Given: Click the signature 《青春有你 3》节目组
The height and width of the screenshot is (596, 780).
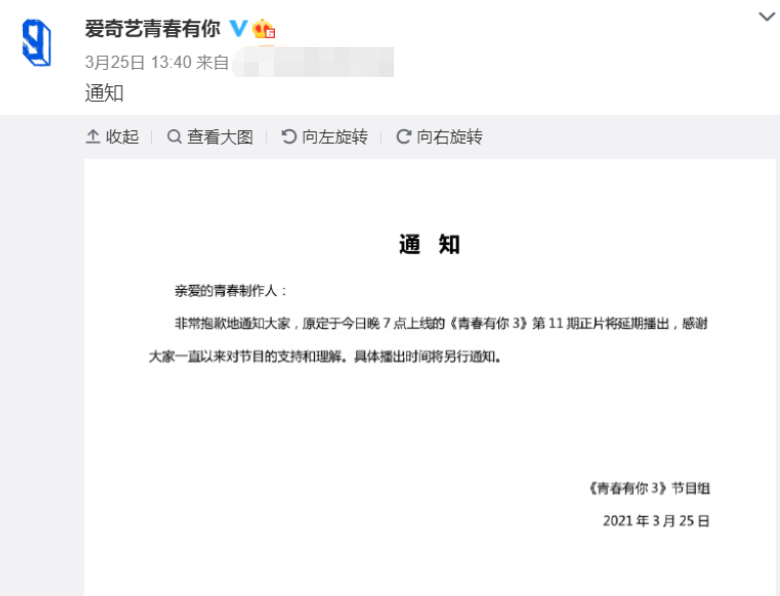Looking at the screenshot, I should point(649,488).
